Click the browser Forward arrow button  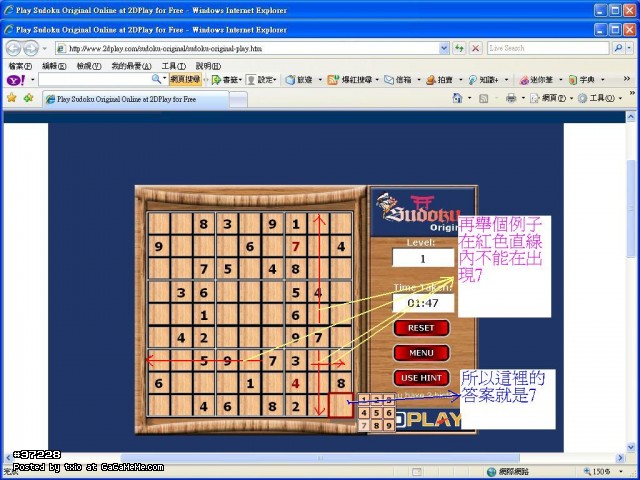(31, 48)
